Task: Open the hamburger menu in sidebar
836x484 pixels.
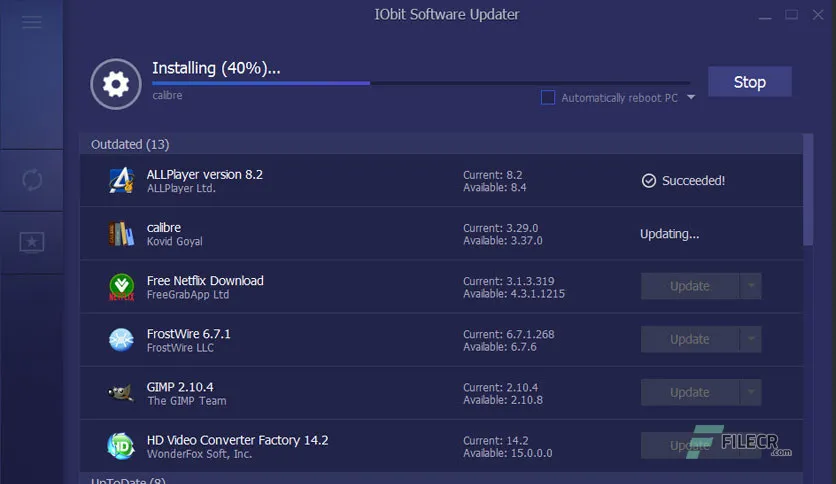Action: [x=32, y=22]
